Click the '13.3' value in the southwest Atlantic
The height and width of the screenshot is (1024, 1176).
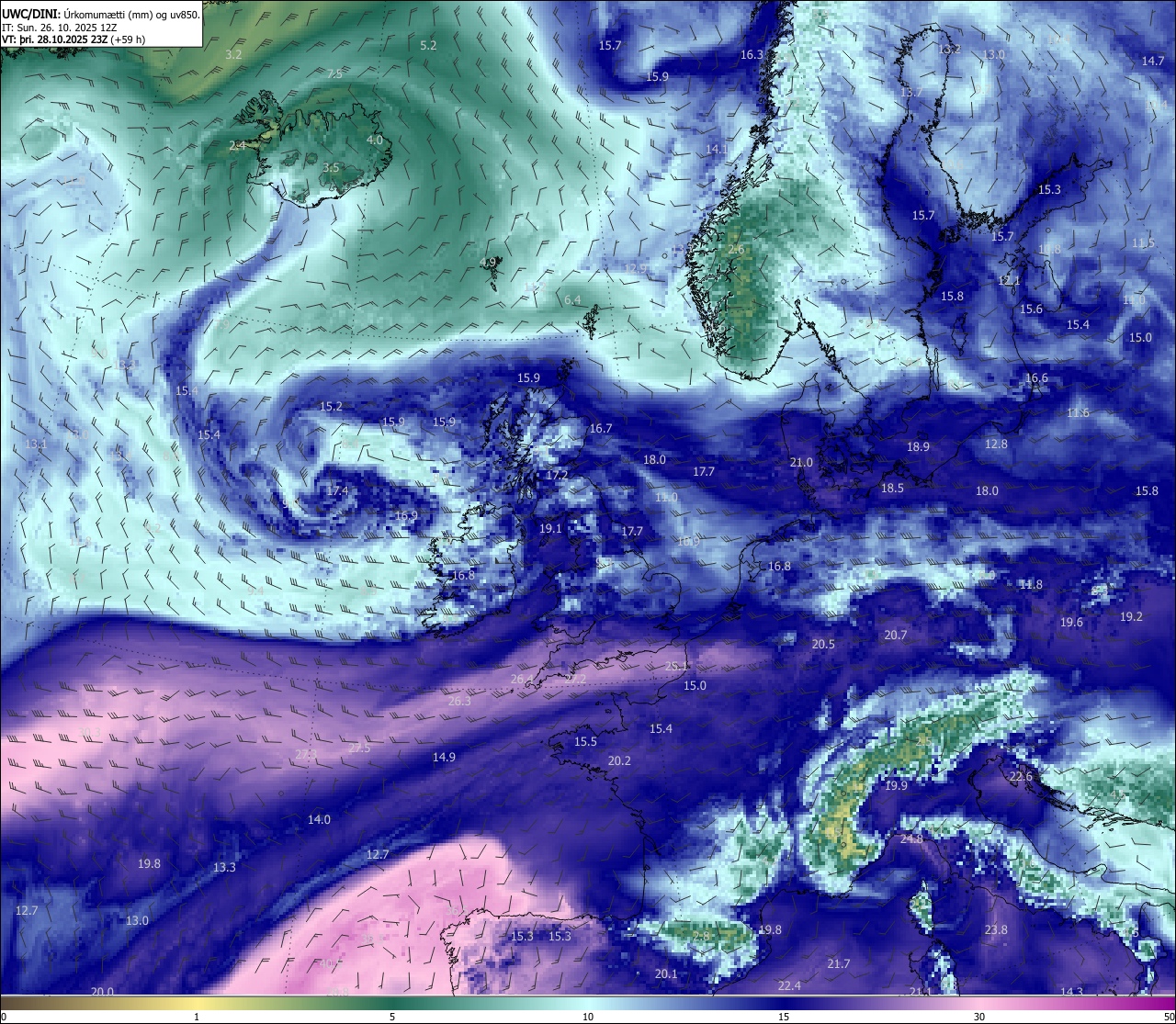coord(224,868)
